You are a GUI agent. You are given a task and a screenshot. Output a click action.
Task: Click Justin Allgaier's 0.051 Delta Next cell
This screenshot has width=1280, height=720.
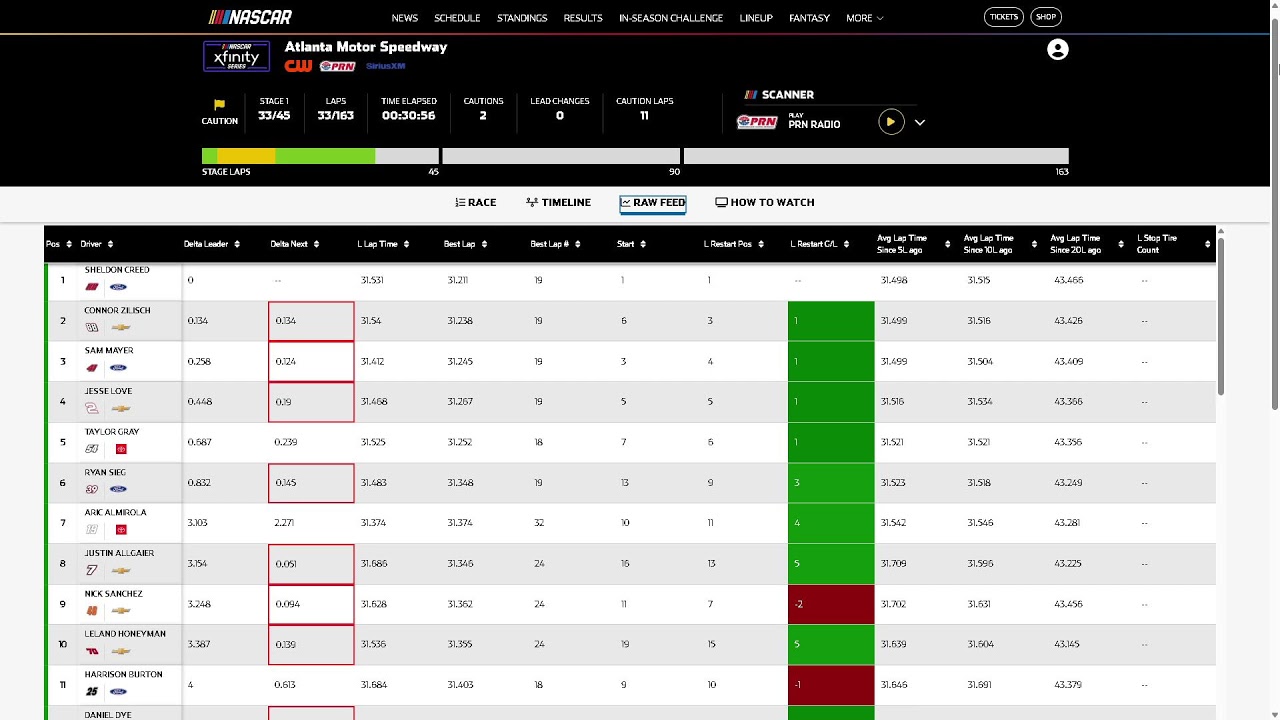tap(311, 564)
